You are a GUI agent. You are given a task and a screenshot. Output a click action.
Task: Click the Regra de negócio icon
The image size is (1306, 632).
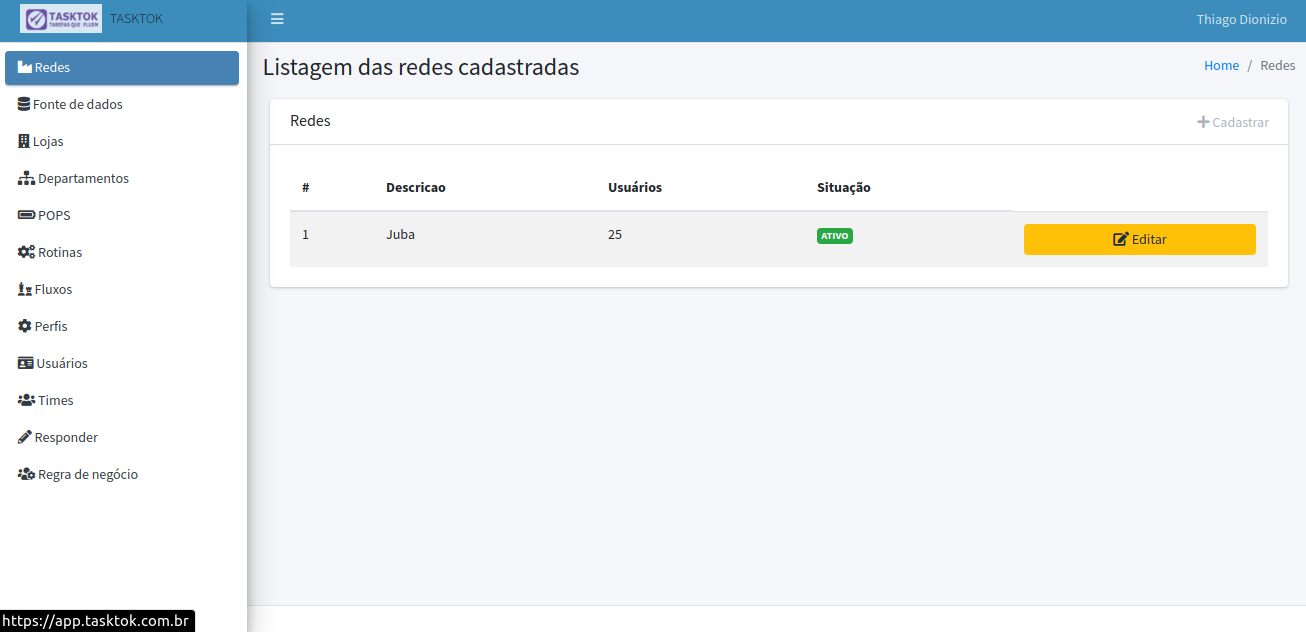pyautogui.click(x=25, y=474)
